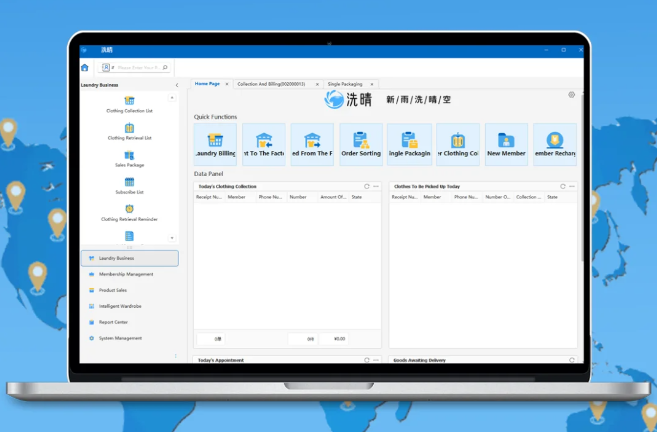Open the Sales Package sidebar item
This screenshot has width=657, height=432.
129,159
